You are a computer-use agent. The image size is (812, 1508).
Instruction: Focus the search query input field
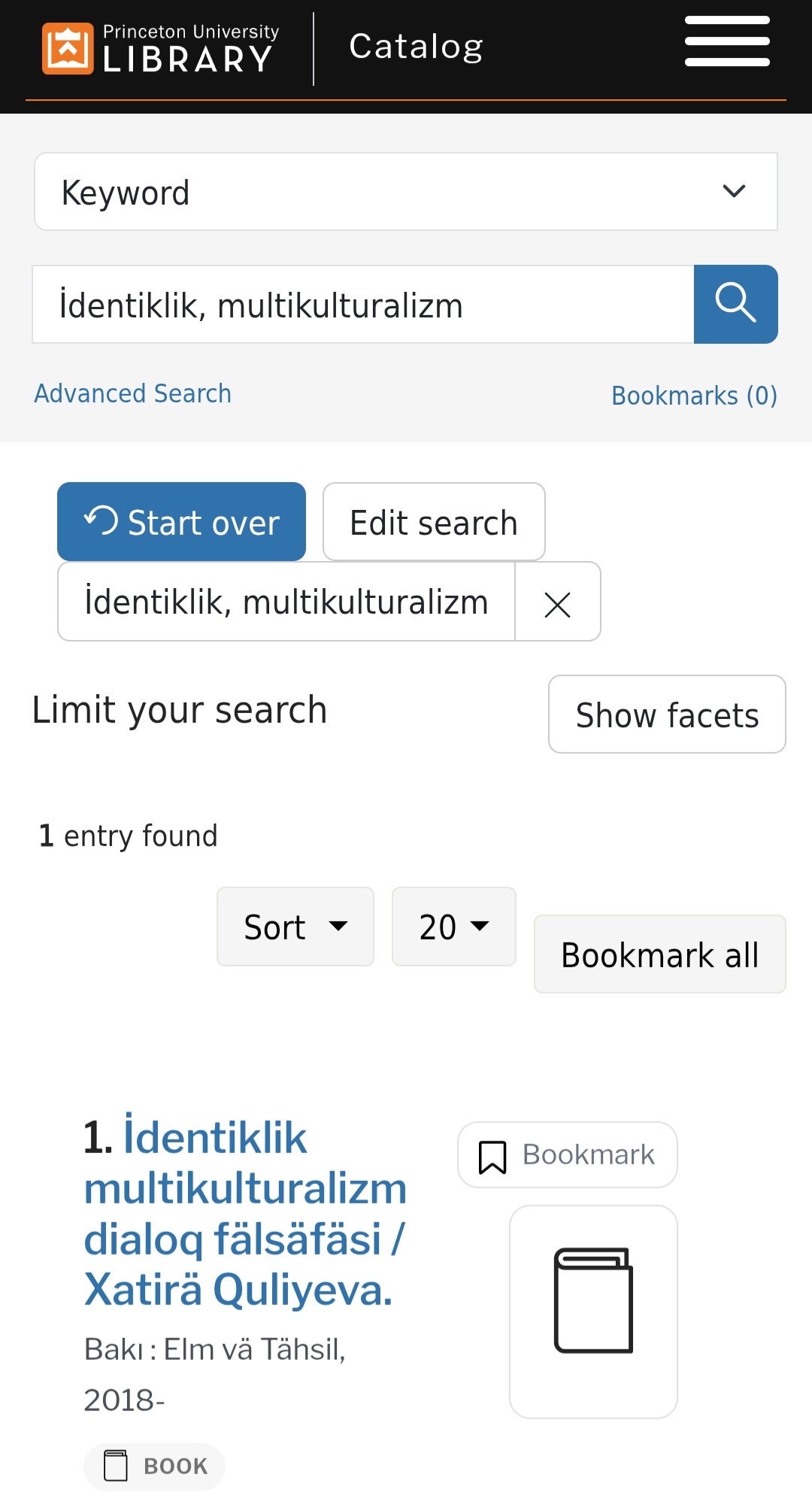tap(363, 305)
